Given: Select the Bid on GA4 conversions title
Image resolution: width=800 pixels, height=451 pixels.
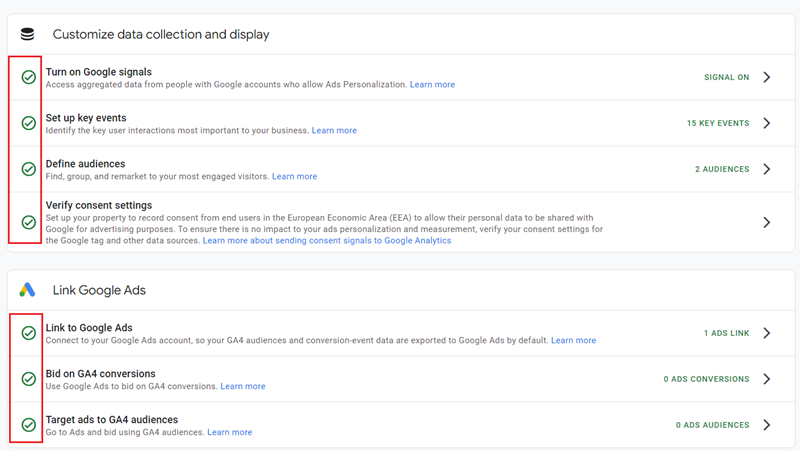Looking at the screenshot, I should (101, 373).
